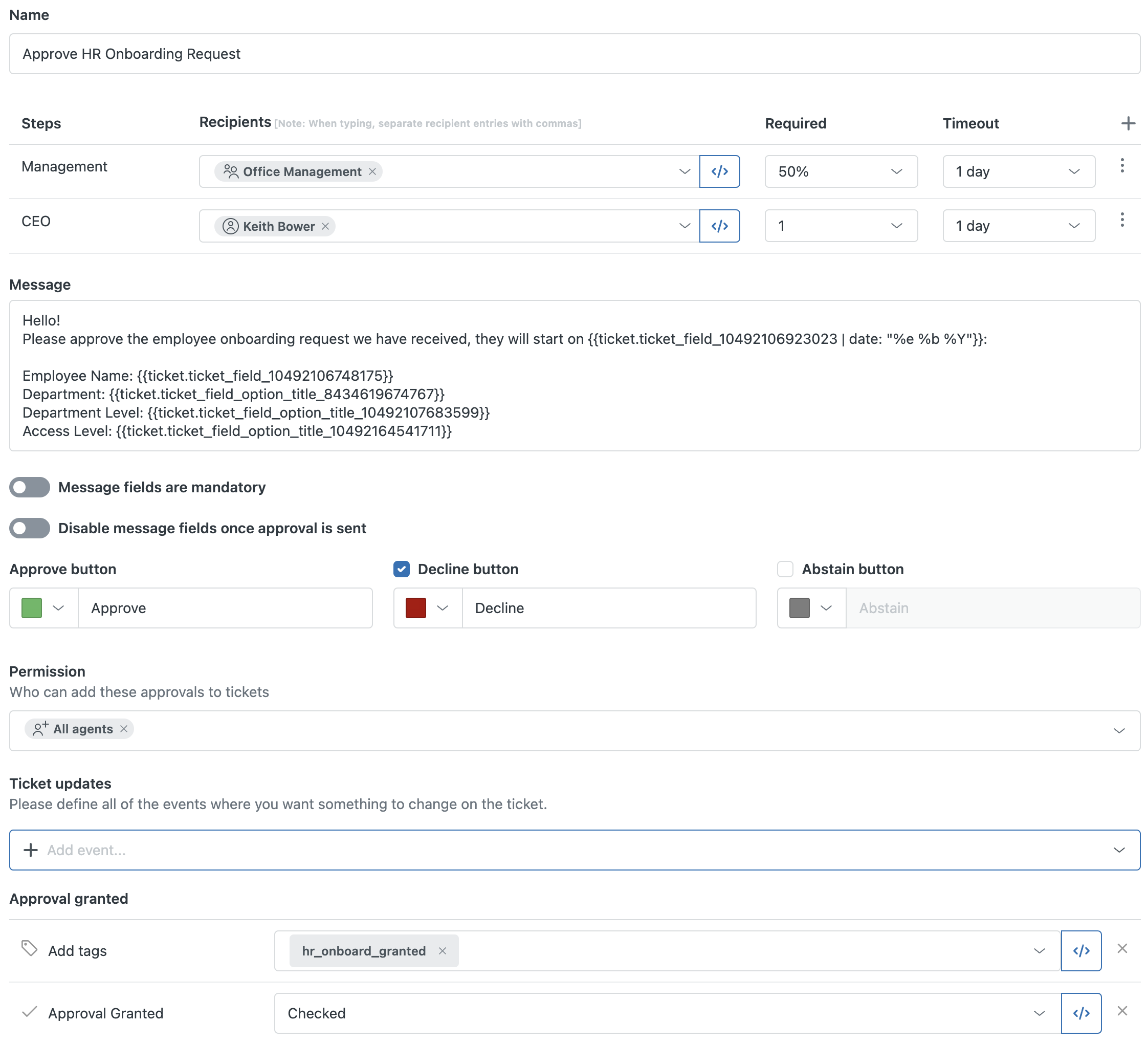Pick the red Decline button color
Viewport: 1148px width, 1044px height.
coord(428,608)
